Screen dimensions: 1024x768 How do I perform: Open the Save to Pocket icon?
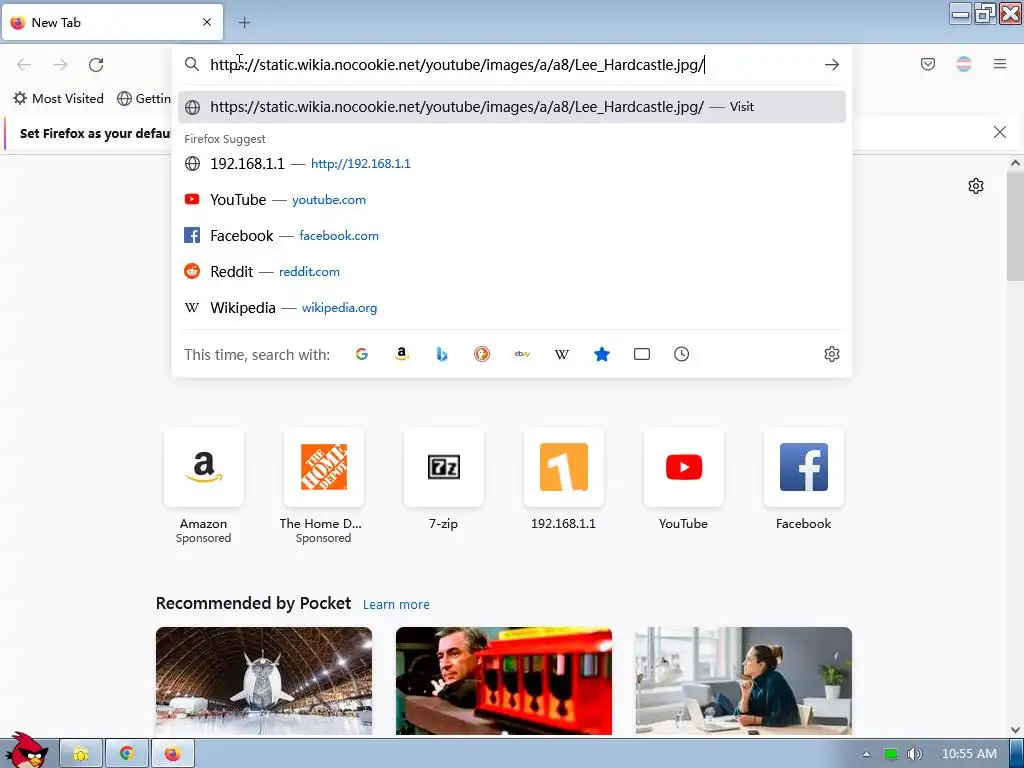tap(928, 64)
